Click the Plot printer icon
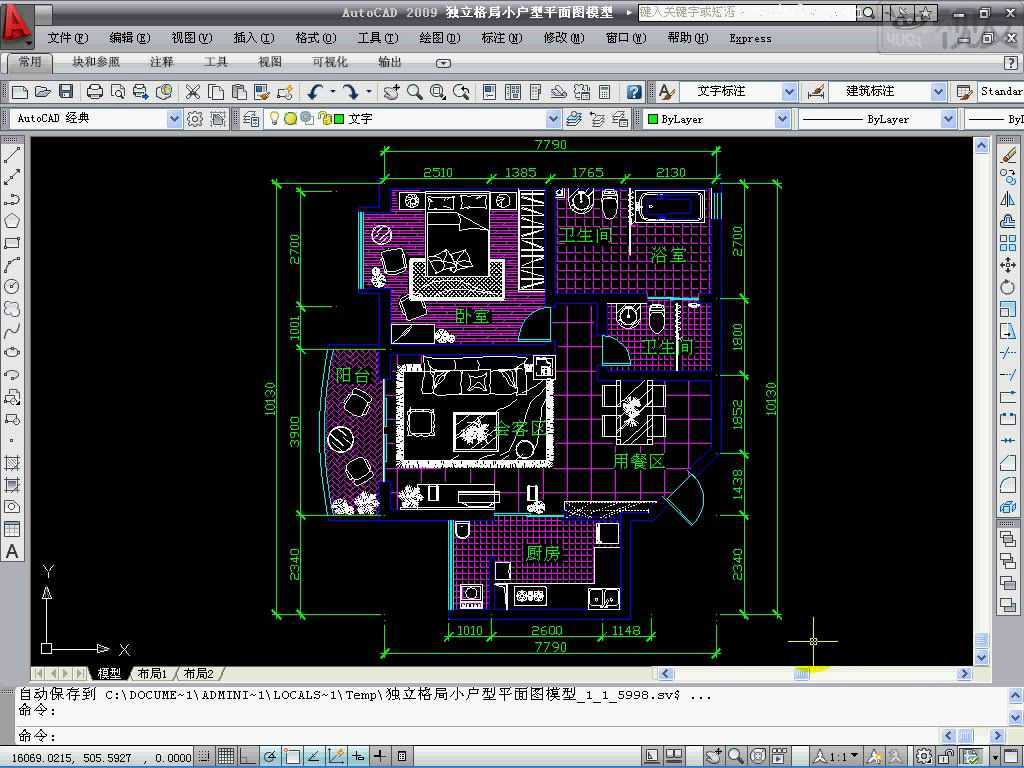The width and height of the screenshot is (1024, 768). [95, 92]
